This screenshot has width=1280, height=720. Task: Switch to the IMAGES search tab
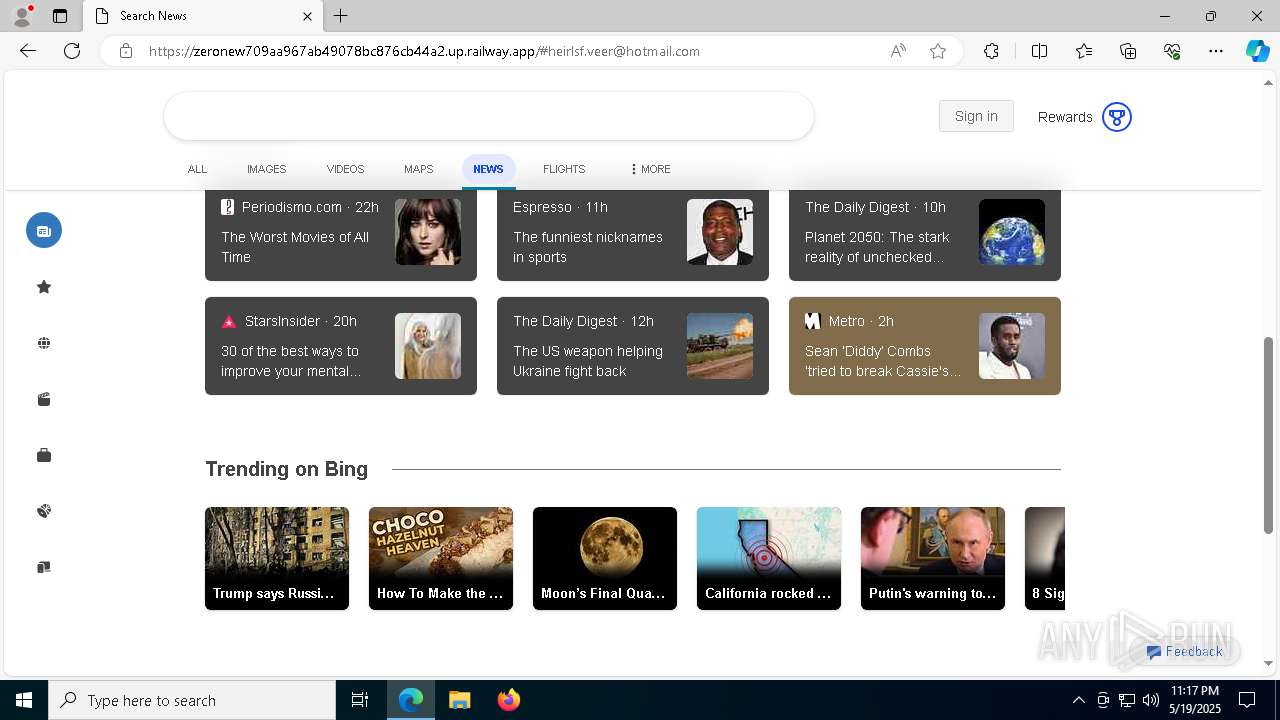pyautogui.click(x=267, y=169)
